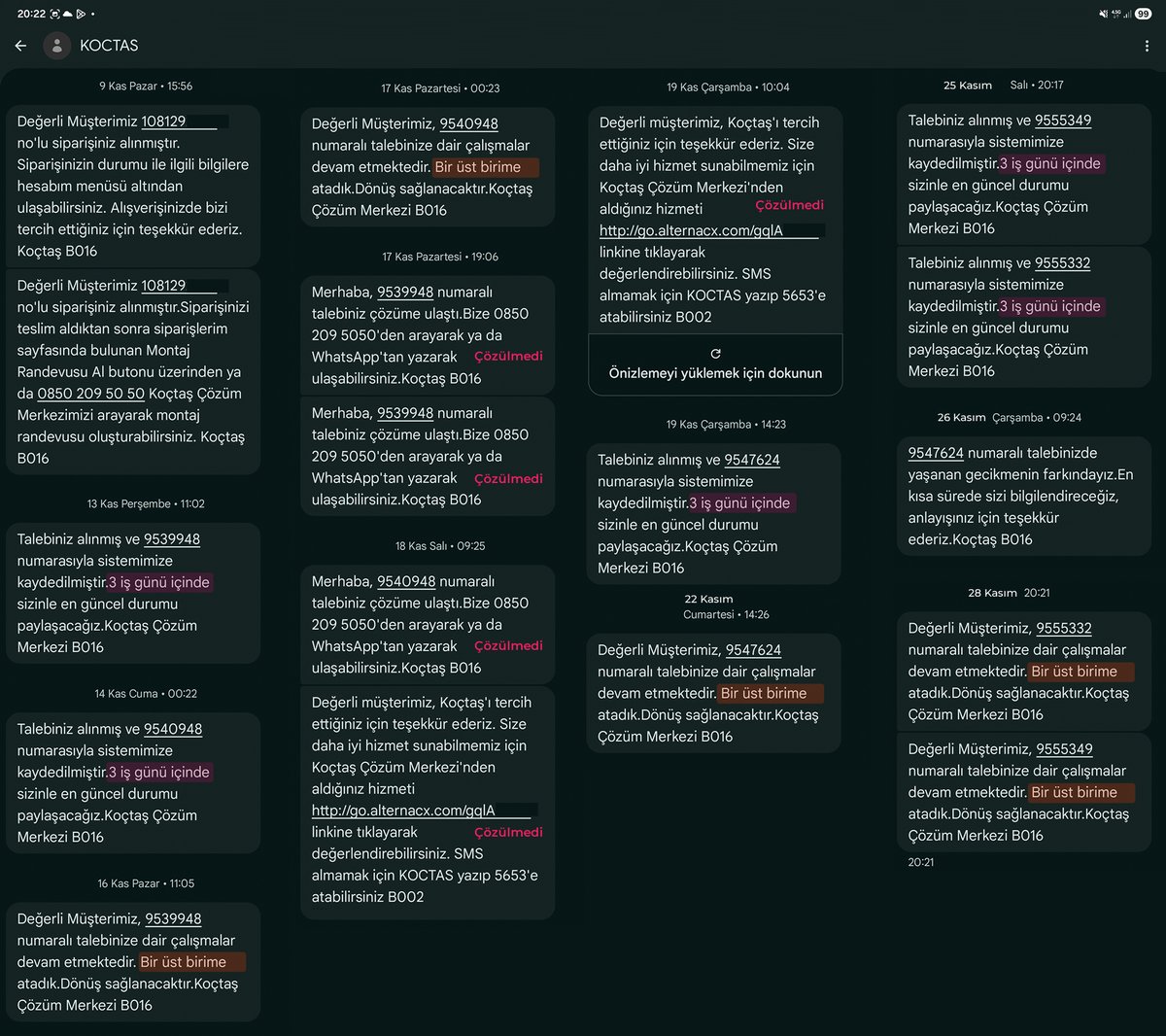Tap the screen capture icon in status bar

point(55,14)
